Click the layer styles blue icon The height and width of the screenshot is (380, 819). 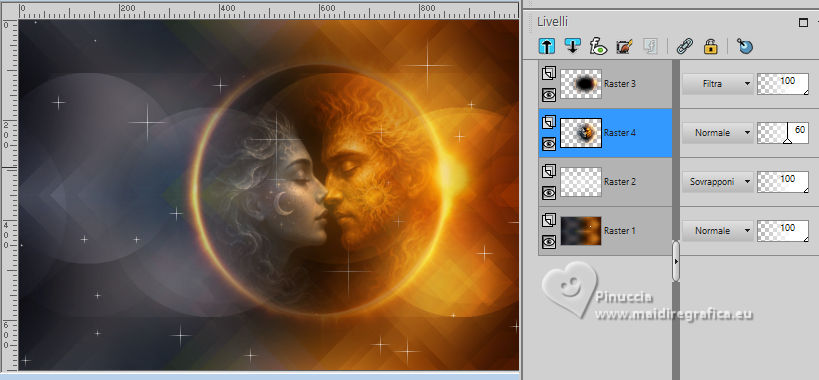click(x=745, y=46)
